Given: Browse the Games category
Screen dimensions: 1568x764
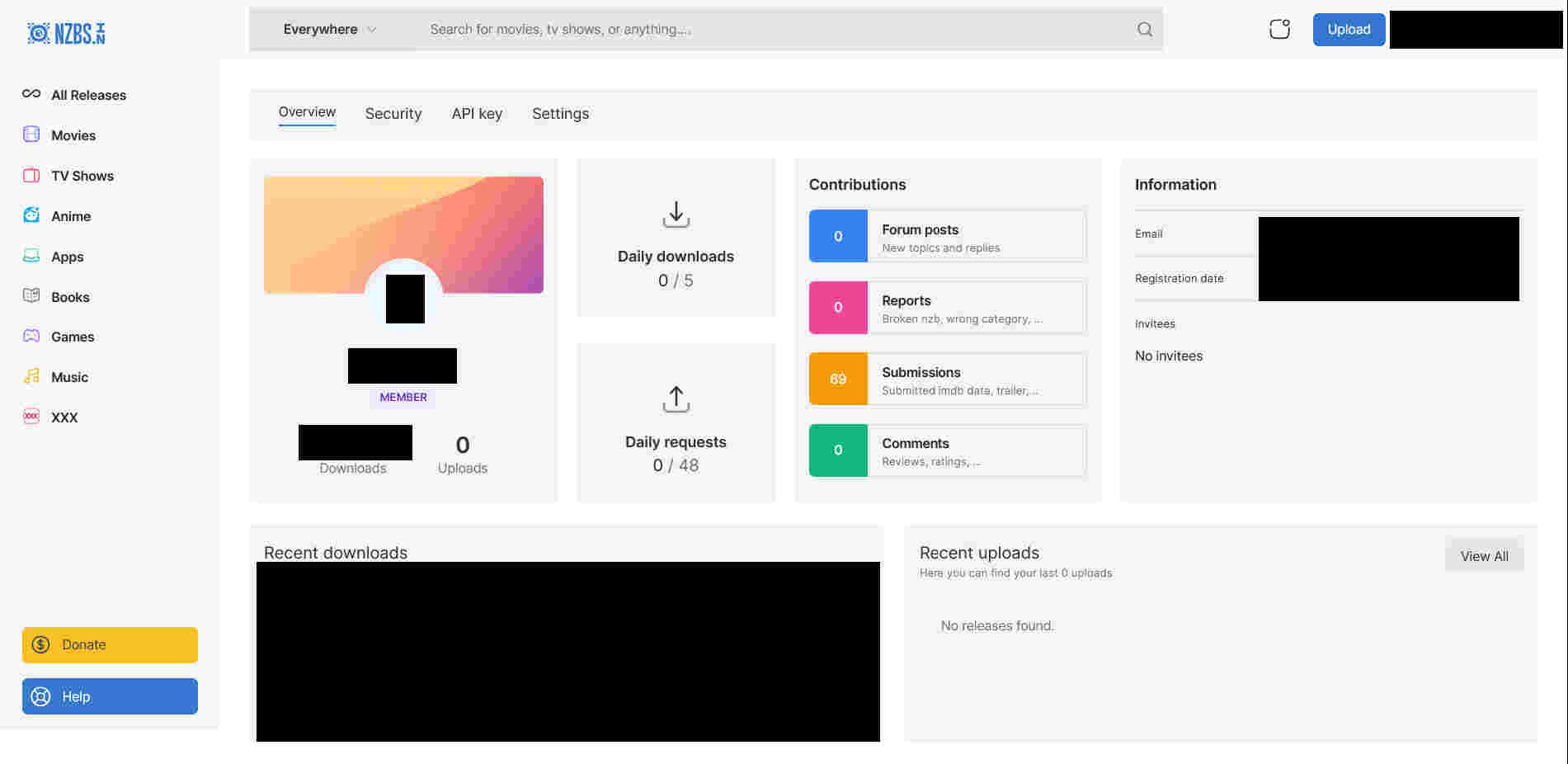Looking at the screenshot, I should (x=73, y=337).
